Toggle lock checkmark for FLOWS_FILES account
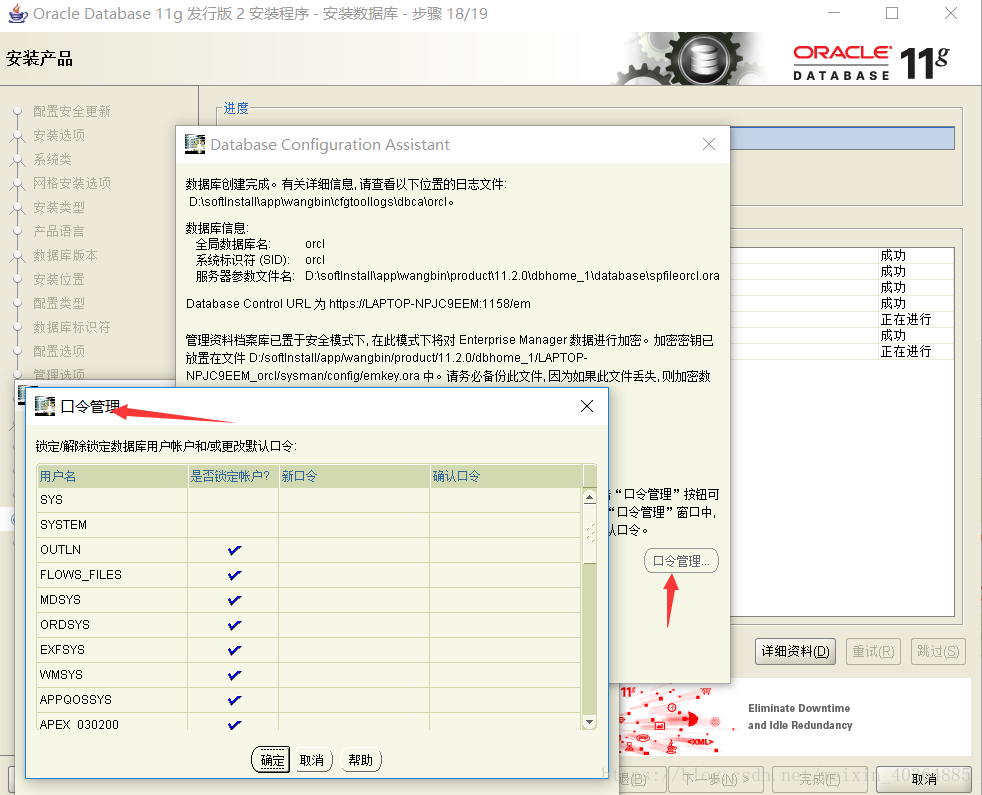The height and width of the screenshot is (795, 982). (x=234, y=575)
